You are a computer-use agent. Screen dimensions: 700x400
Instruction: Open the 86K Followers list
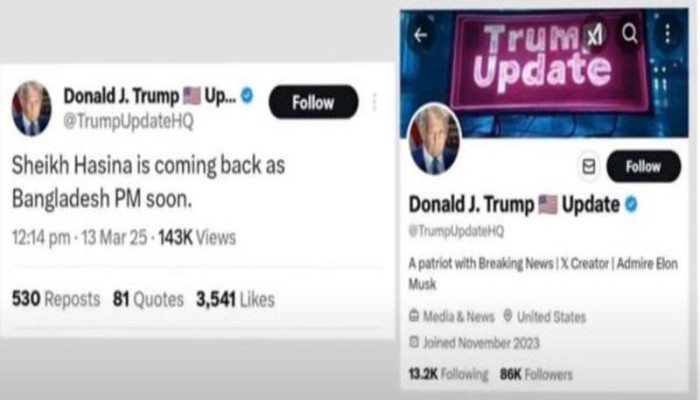[x=536, y=374]
